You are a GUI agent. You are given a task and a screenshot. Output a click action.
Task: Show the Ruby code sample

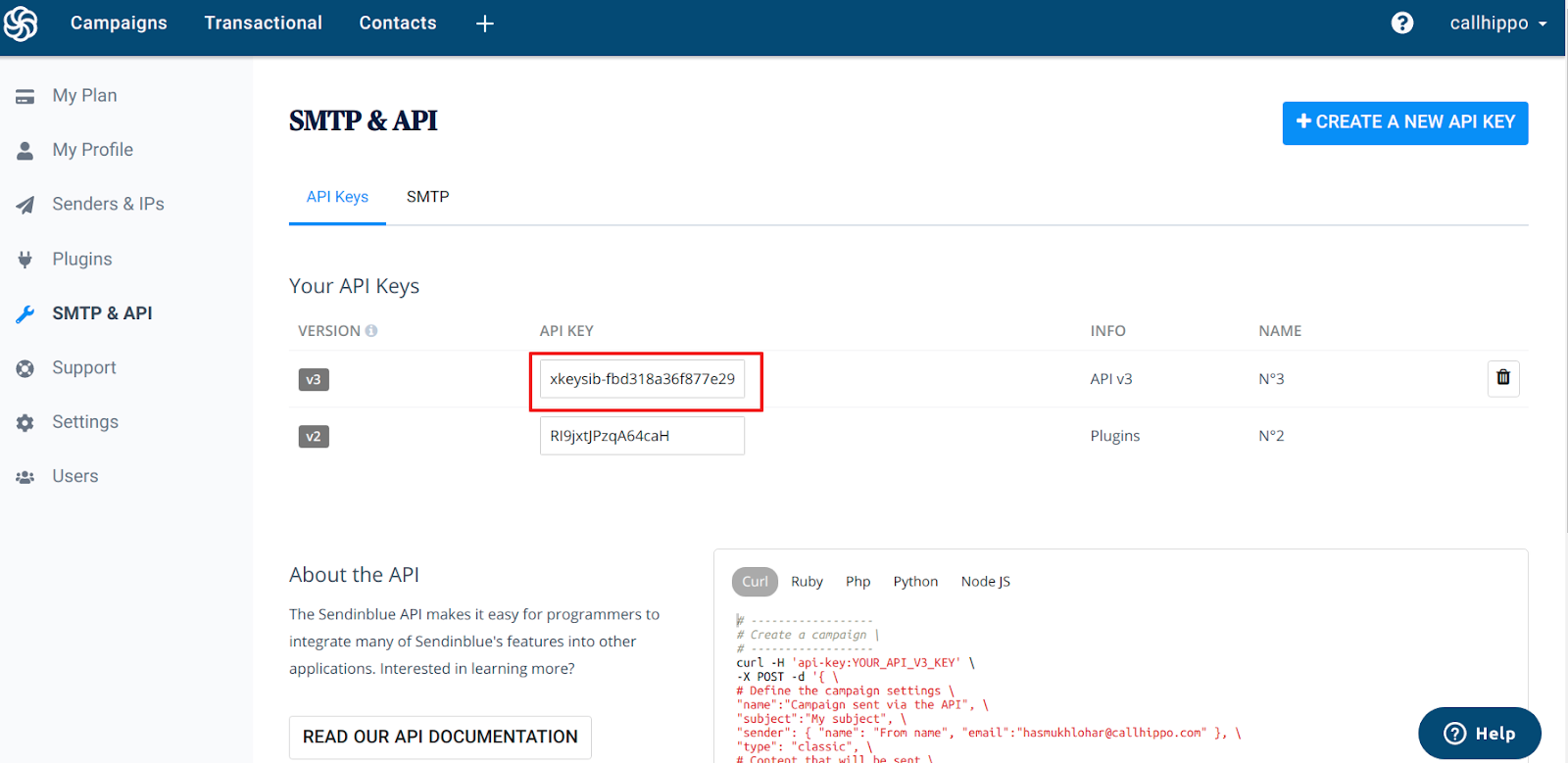click(807, 582)
